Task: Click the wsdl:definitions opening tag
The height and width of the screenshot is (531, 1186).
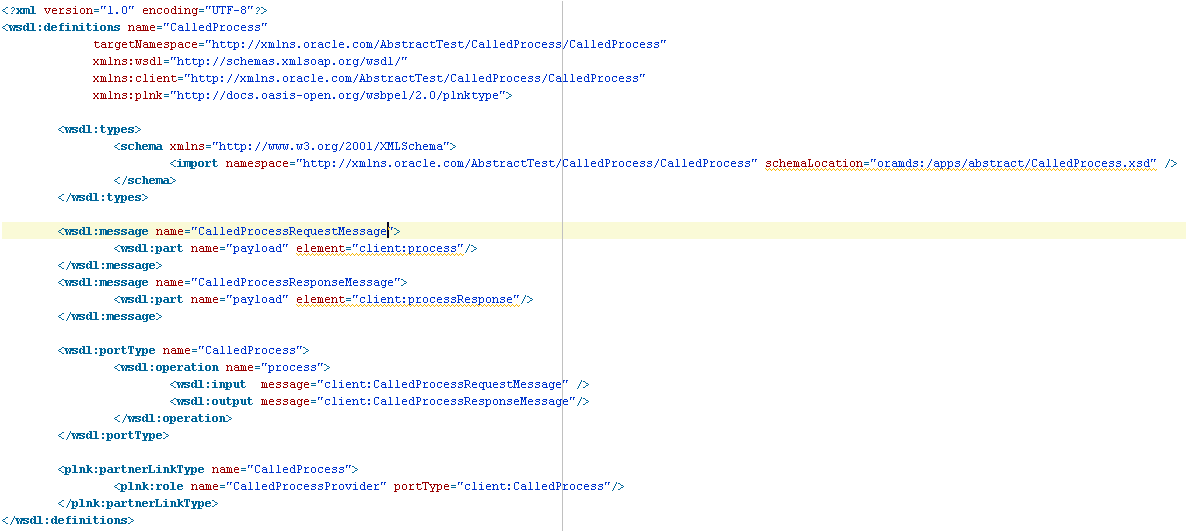Action: pyautogui.click(x=64, y=27)
